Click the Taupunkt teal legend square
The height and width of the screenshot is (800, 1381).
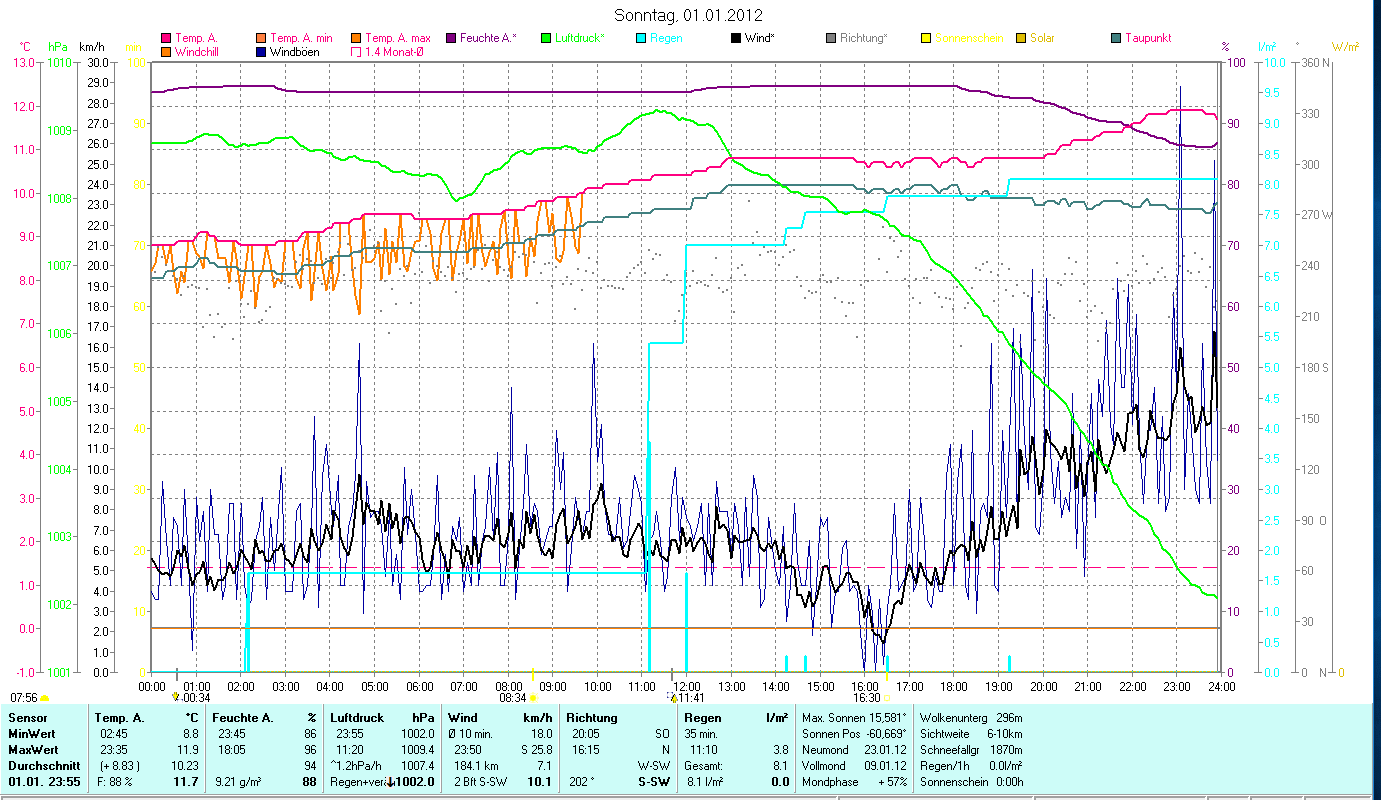click(x=1117, y=38)
